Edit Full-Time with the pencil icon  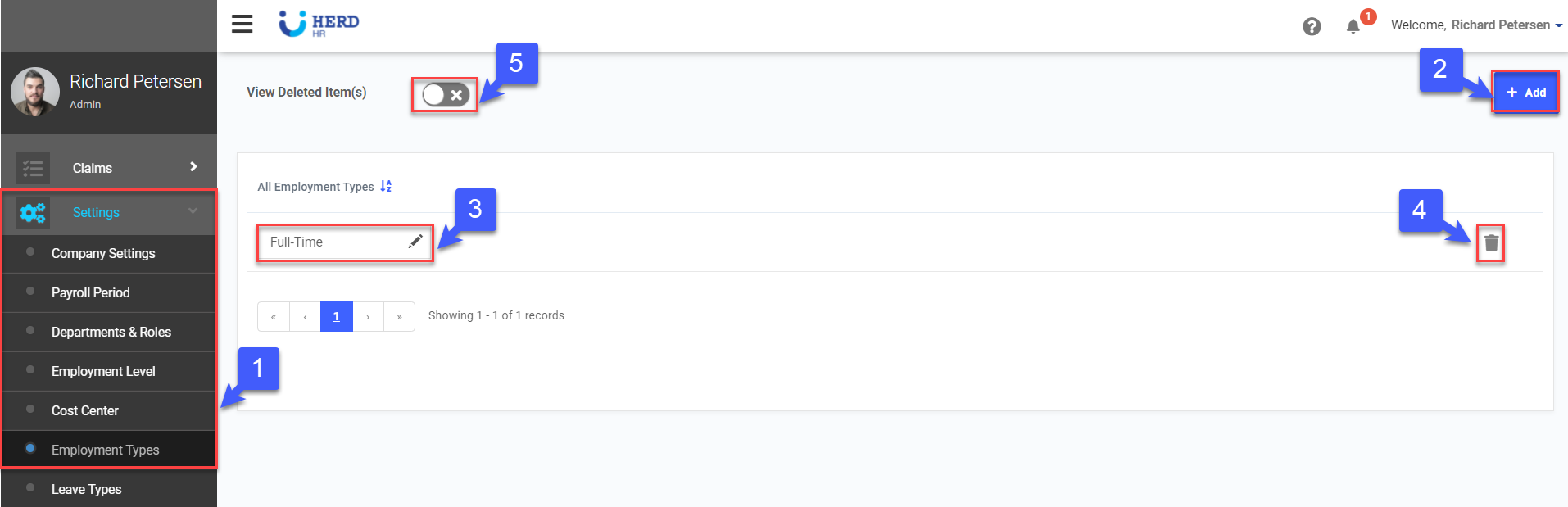coord(415,242)
